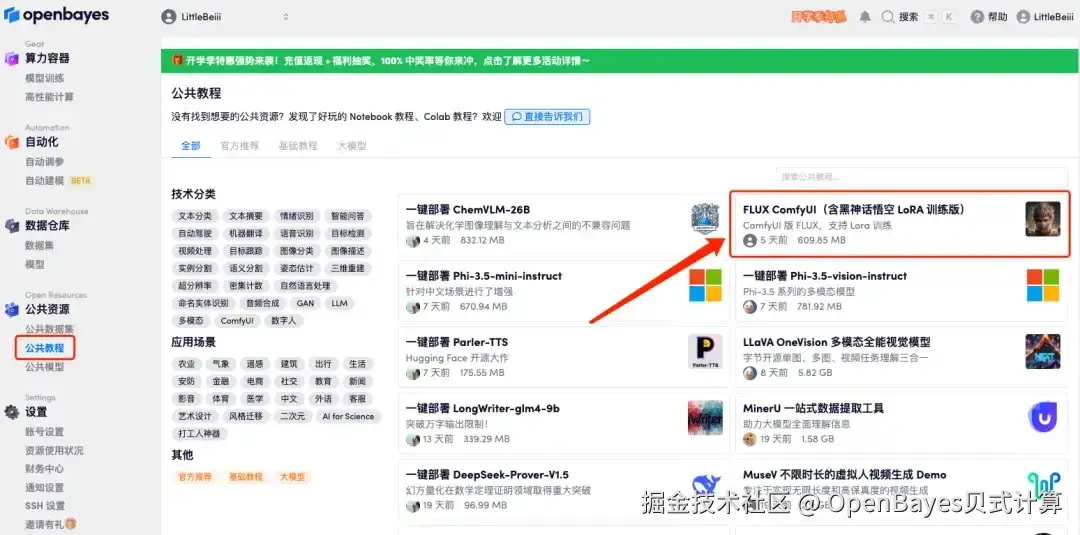Open 数据集 in the sidebar
The width and height of the screenshot is (1080, 535).
point(40,245)
